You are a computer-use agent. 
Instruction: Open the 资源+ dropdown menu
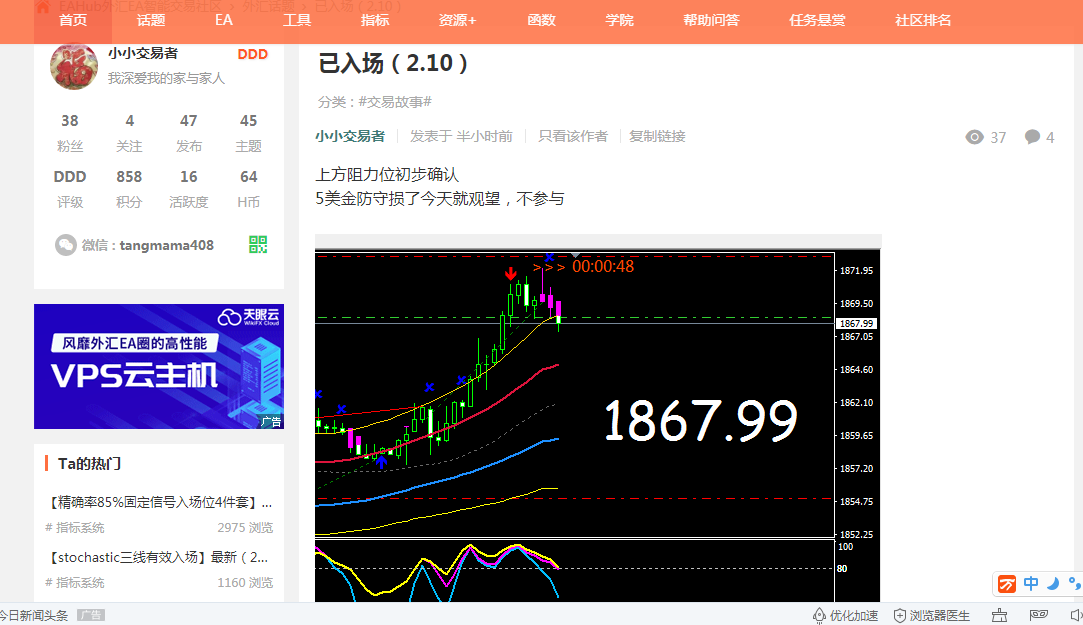pos(456,20)
